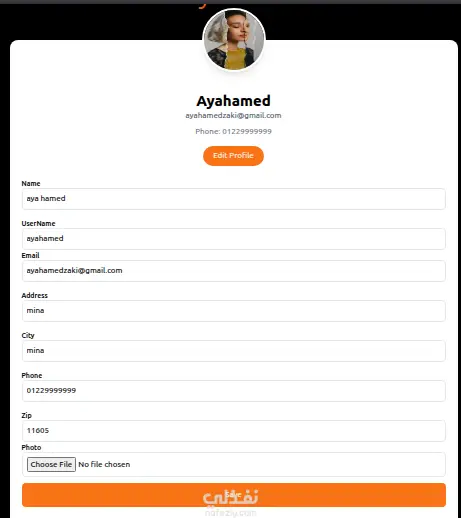The width and height of the screenshot is (461, 518).
Task: Select the Phone number input field
Action: [x=233, y=391]
